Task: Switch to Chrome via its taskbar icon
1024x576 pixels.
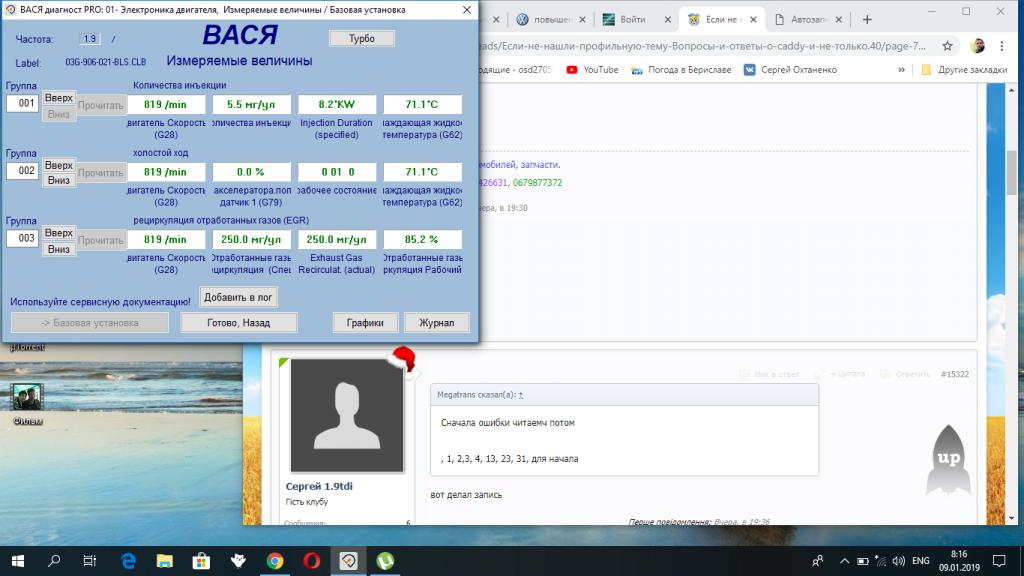Action: (x=275, y=561)
